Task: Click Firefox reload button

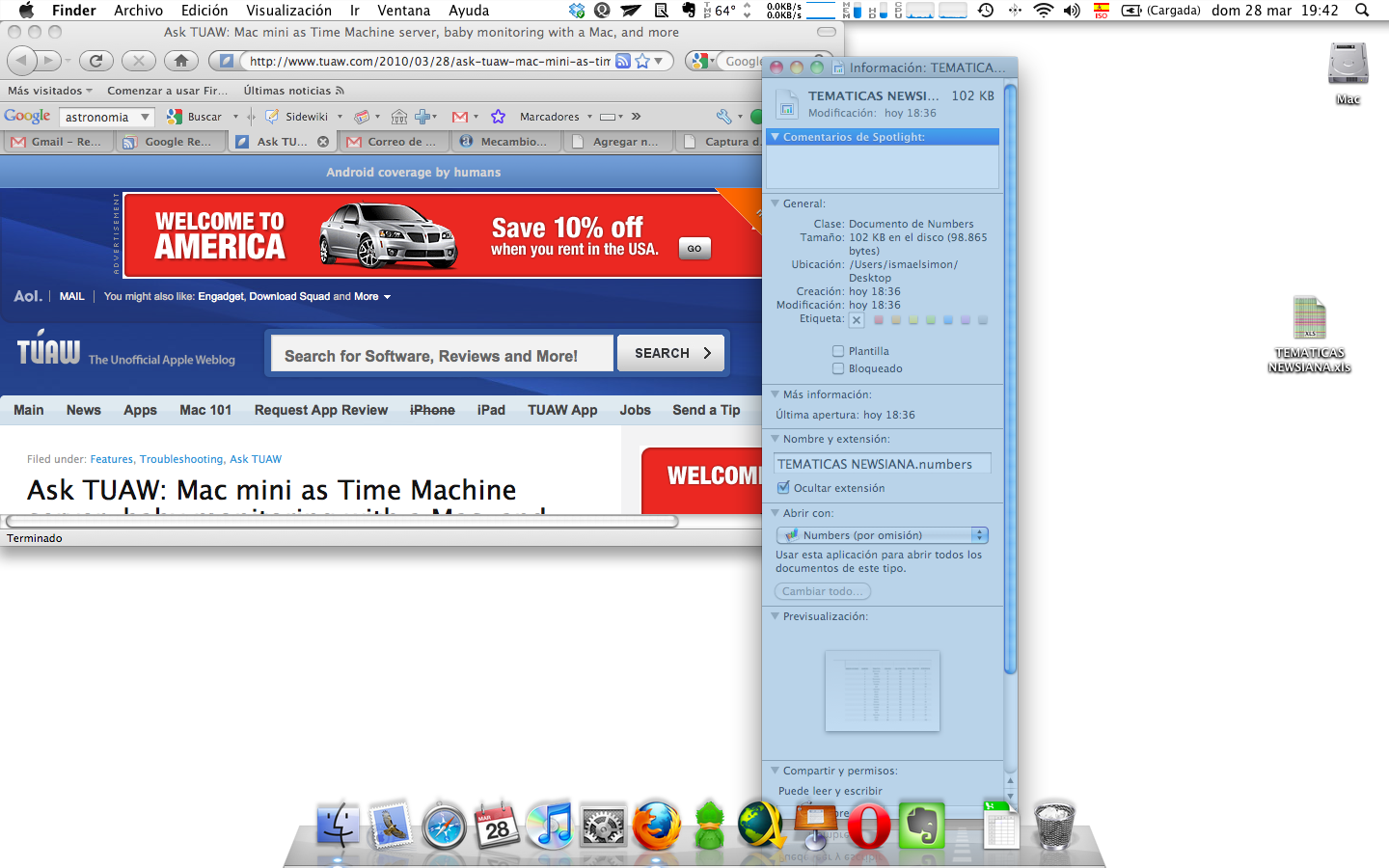Action: tap(95, 61)
